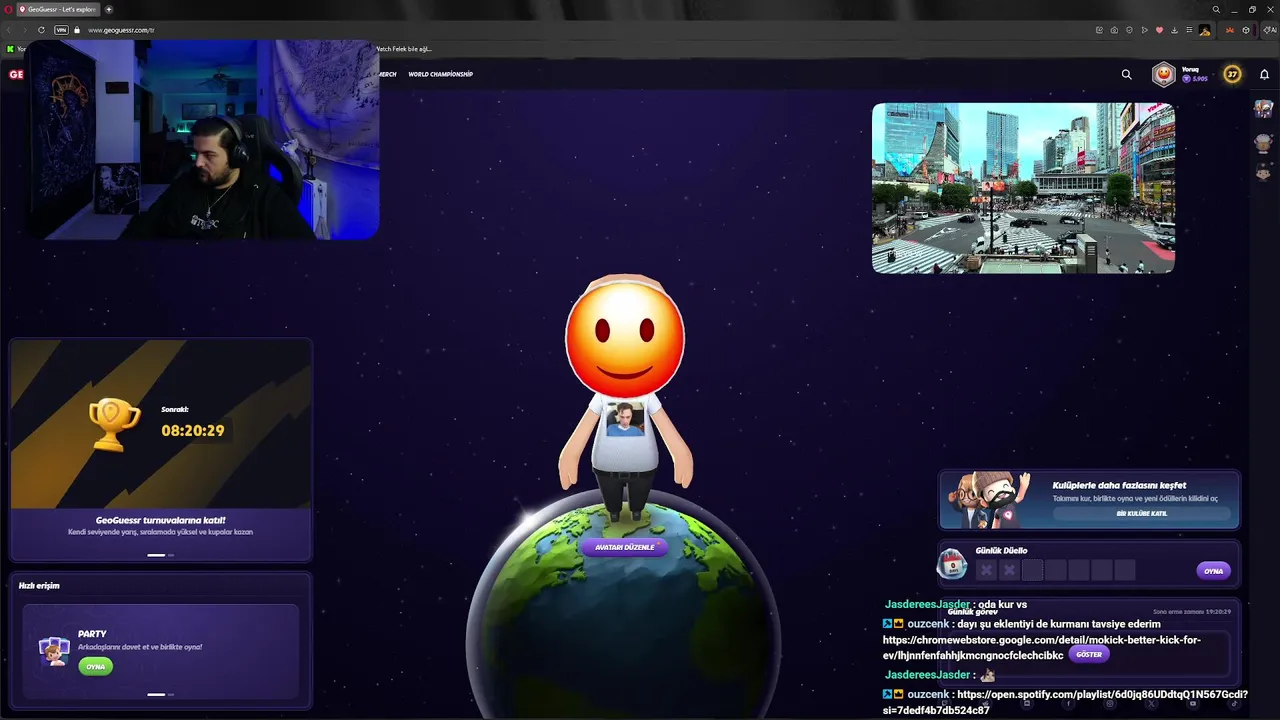Open the Facebook footer icon
Screen dimensions: 1280x720
tap(1068, 704)
